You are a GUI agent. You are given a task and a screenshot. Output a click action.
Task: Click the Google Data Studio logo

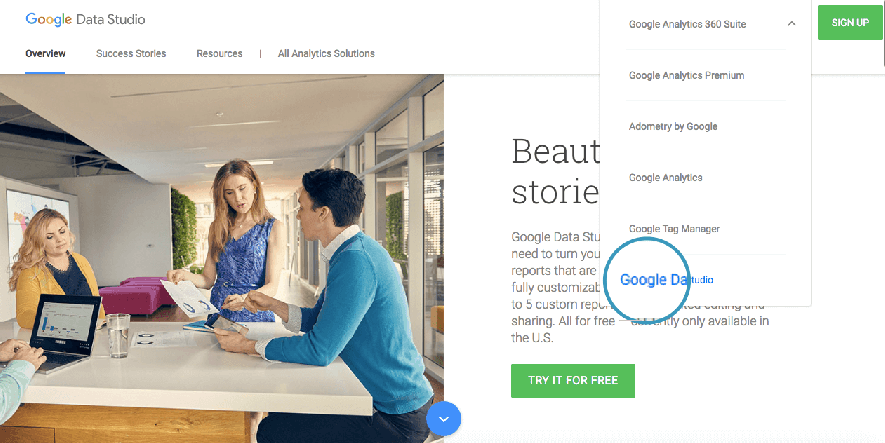(85, 20)
